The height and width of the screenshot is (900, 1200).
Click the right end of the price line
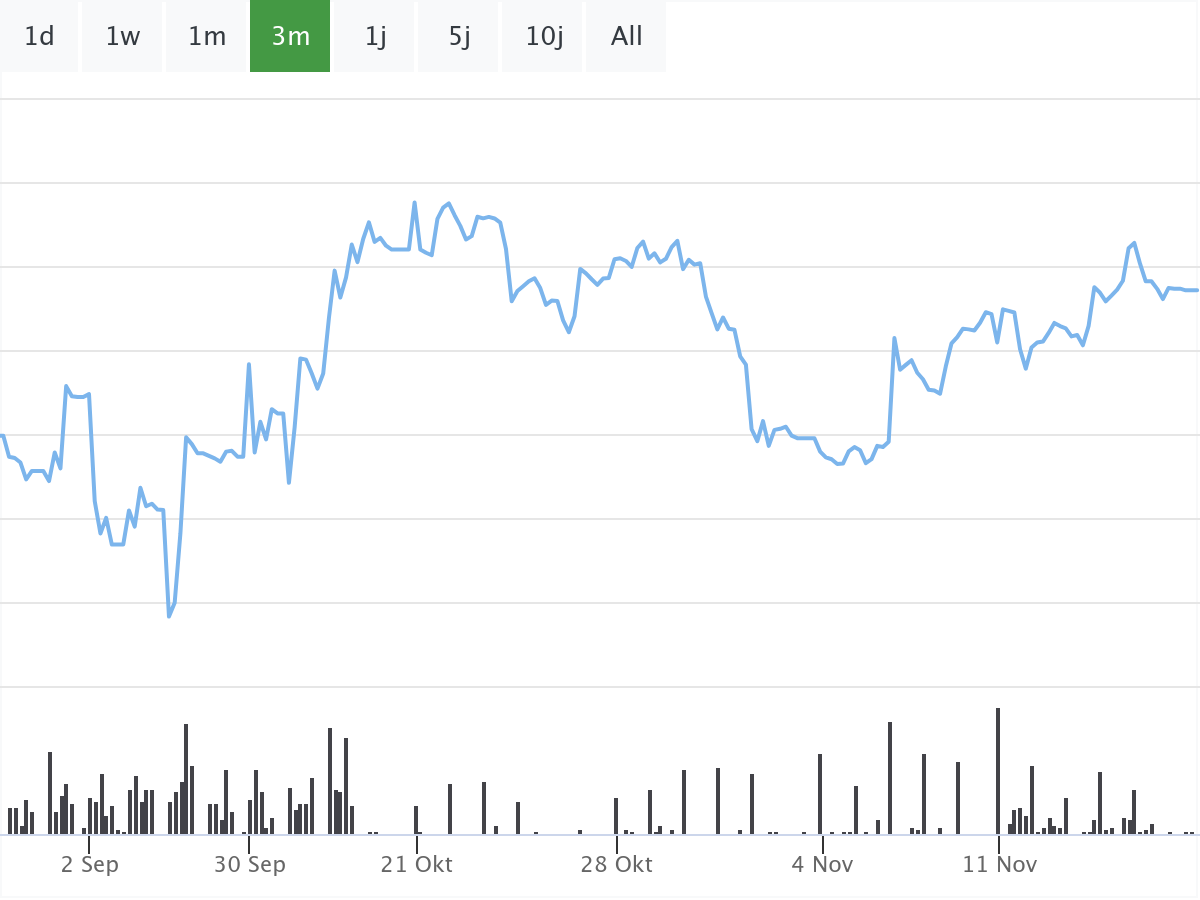(1196, 290)
